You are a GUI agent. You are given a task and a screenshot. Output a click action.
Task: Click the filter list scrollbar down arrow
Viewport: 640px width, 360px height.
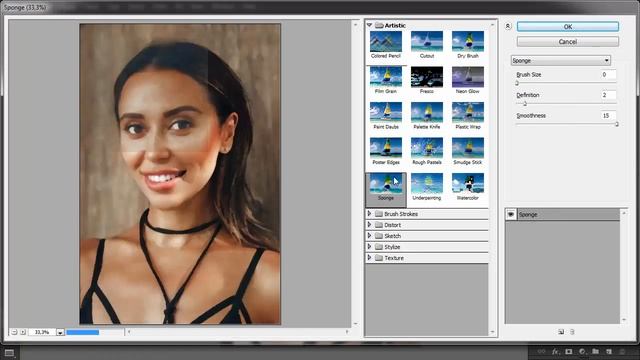pos(492,332)
